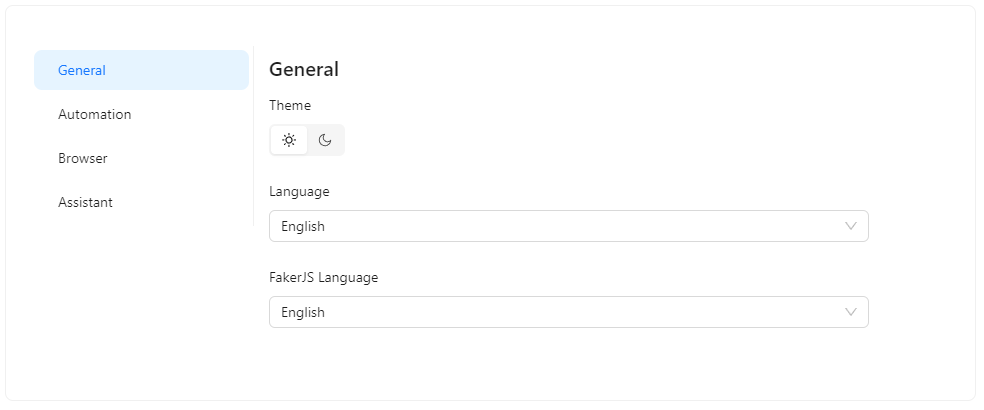The width and height of the screenshot is (984, 410).
Task: Toggle the theme segmented switch
Action: coord(307,140)
